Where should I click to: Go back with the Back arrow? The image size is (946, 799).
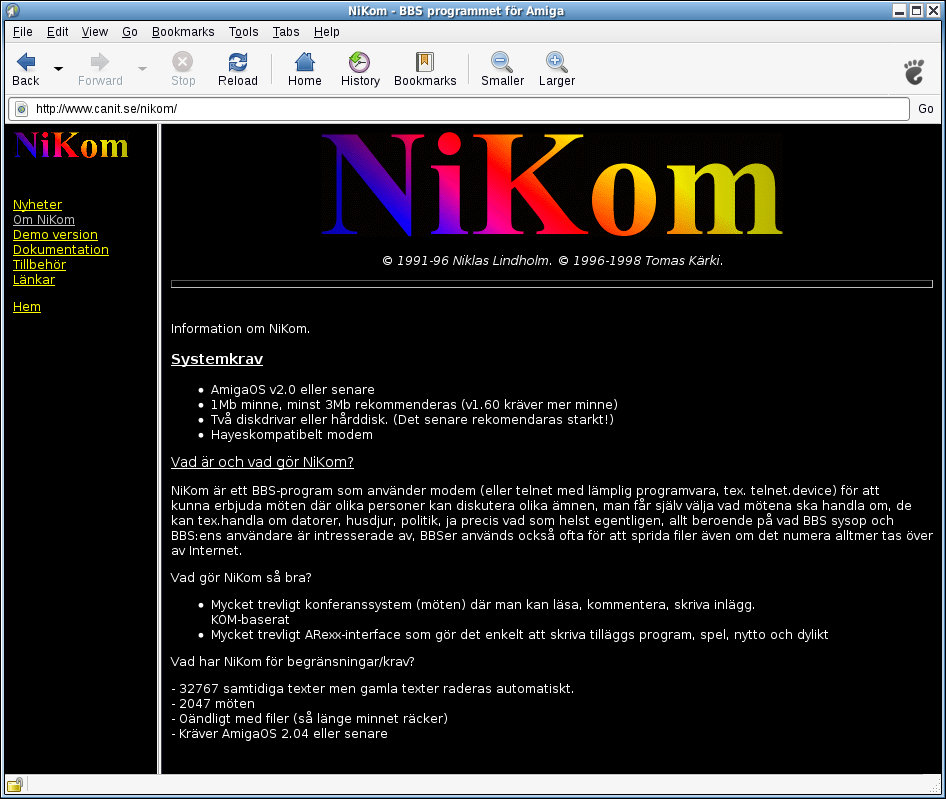click(26, 69)
